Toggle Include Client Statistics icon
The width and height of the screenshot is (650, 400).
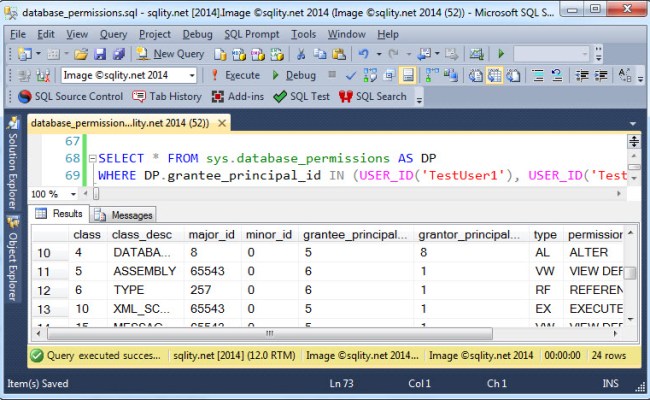[x=451, y=75]
